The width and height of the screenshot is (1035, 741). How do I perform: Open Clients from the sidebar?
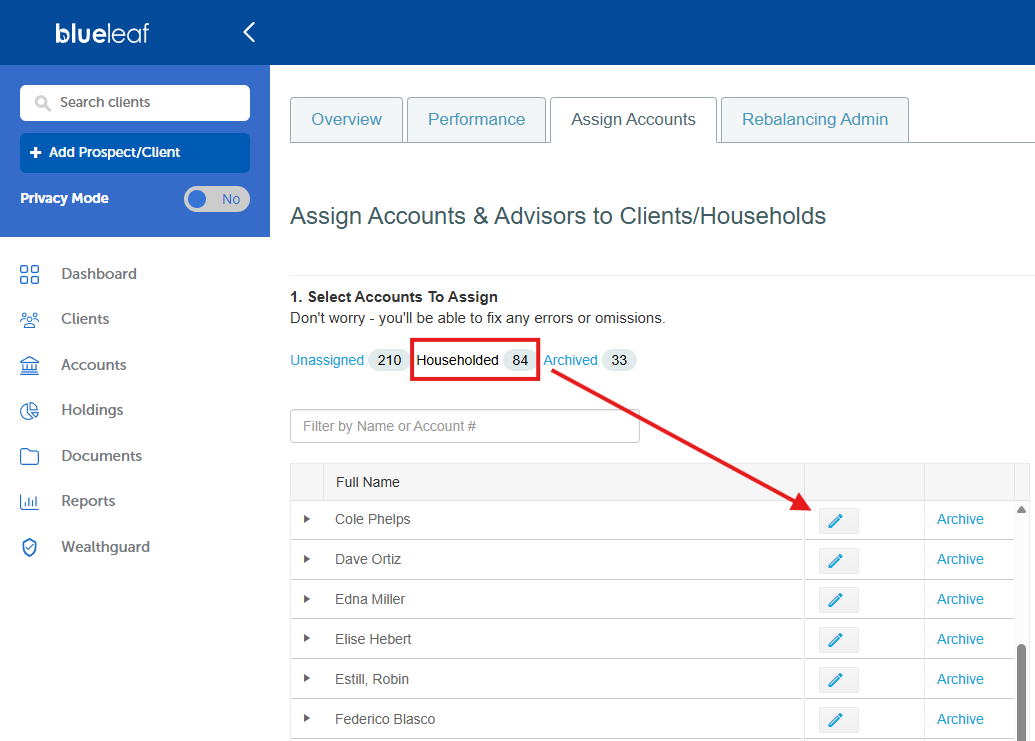(x=85, y=319)
